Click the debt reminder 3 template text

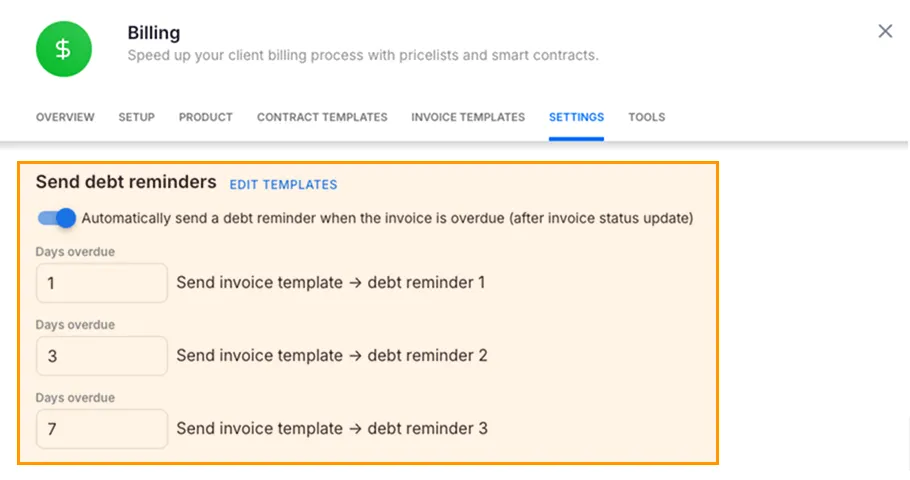(x=332, y=429)
